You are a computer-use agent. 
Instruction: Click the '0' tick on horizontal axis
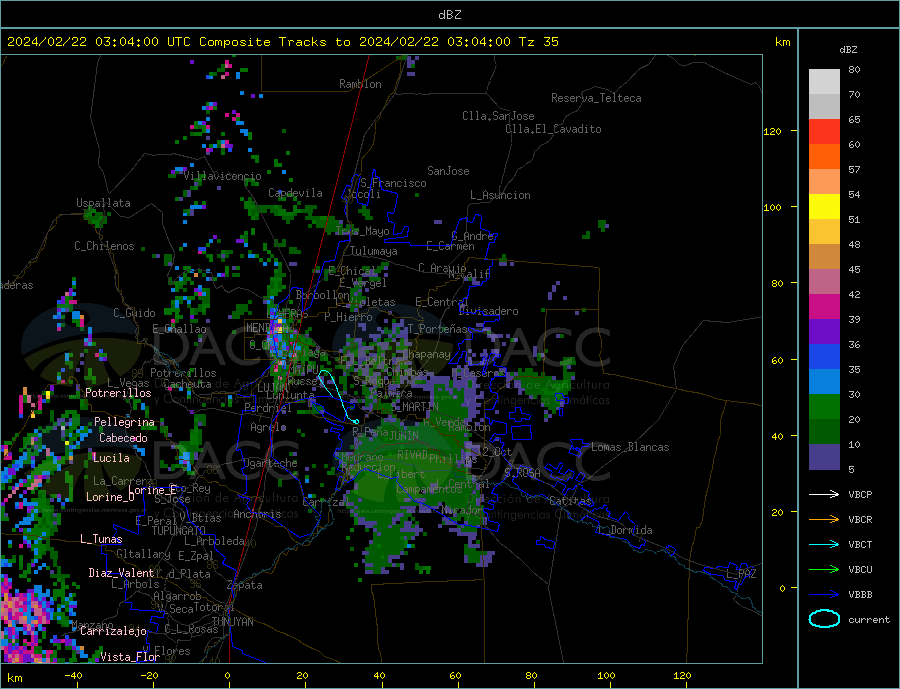point(228,676)
